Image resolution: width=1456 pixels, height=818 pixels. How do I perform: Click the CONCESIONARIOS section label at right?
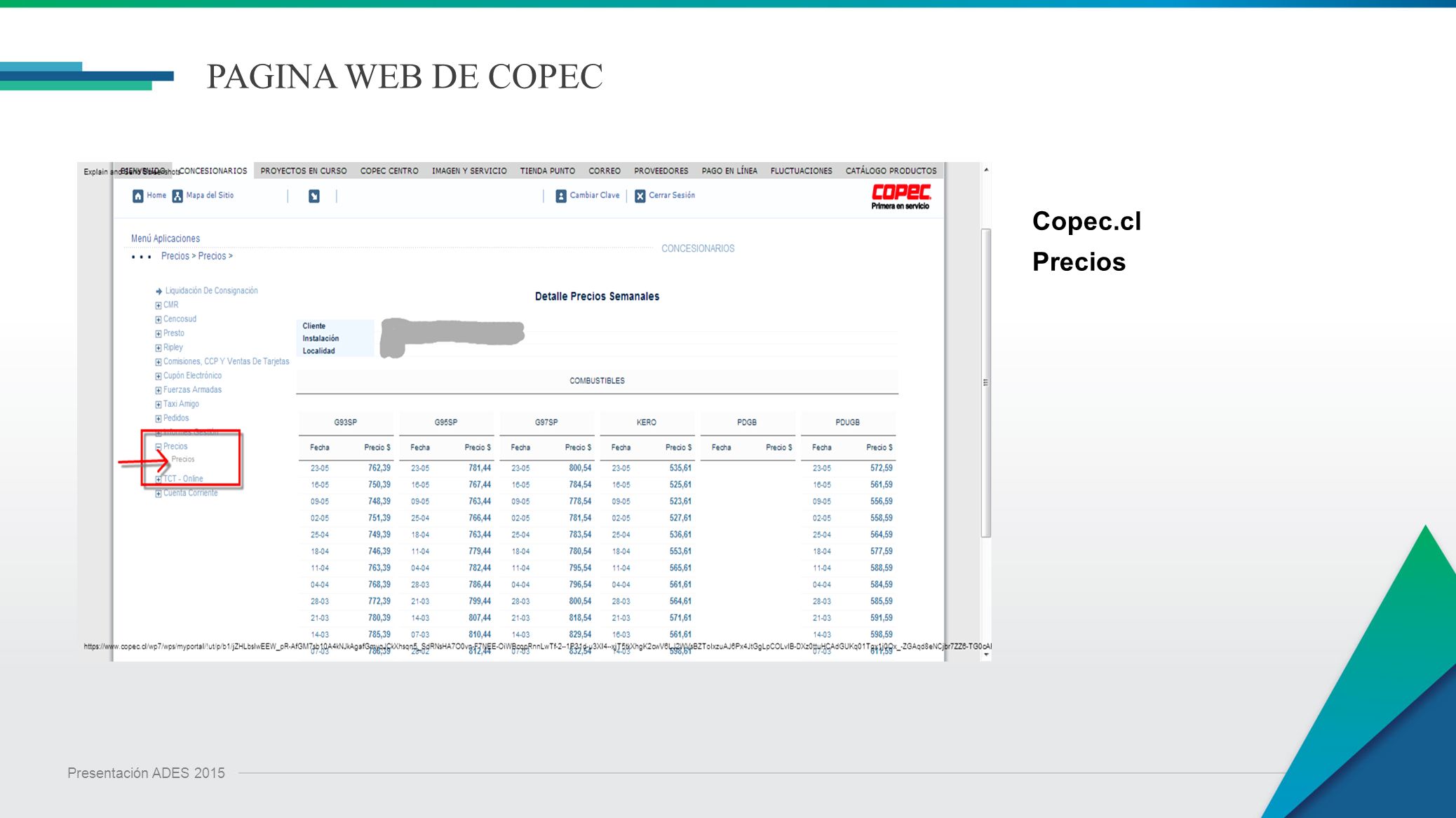point(698,248)
